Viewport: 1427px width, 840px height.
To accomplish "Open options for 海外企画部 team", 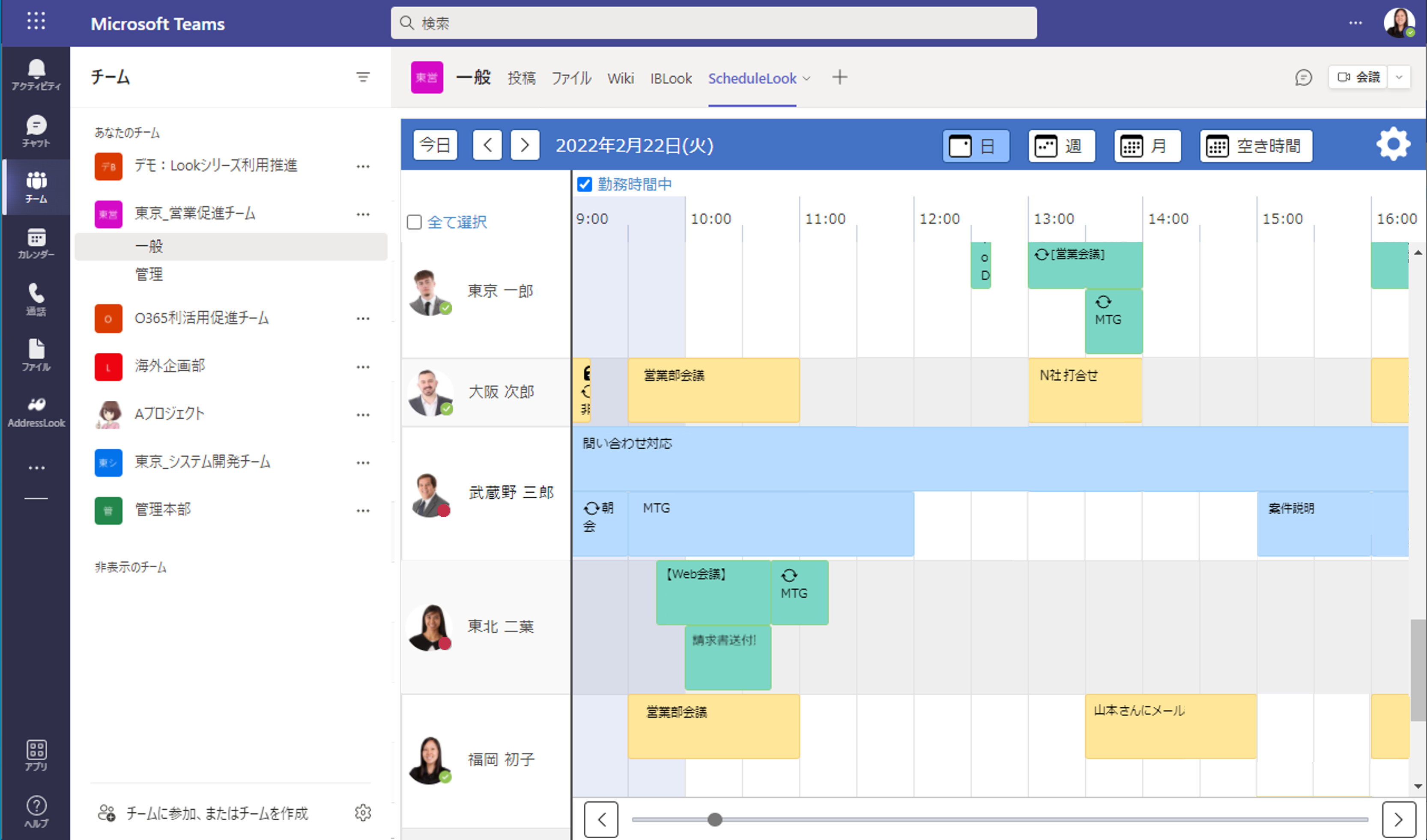I will pos(362,367).
